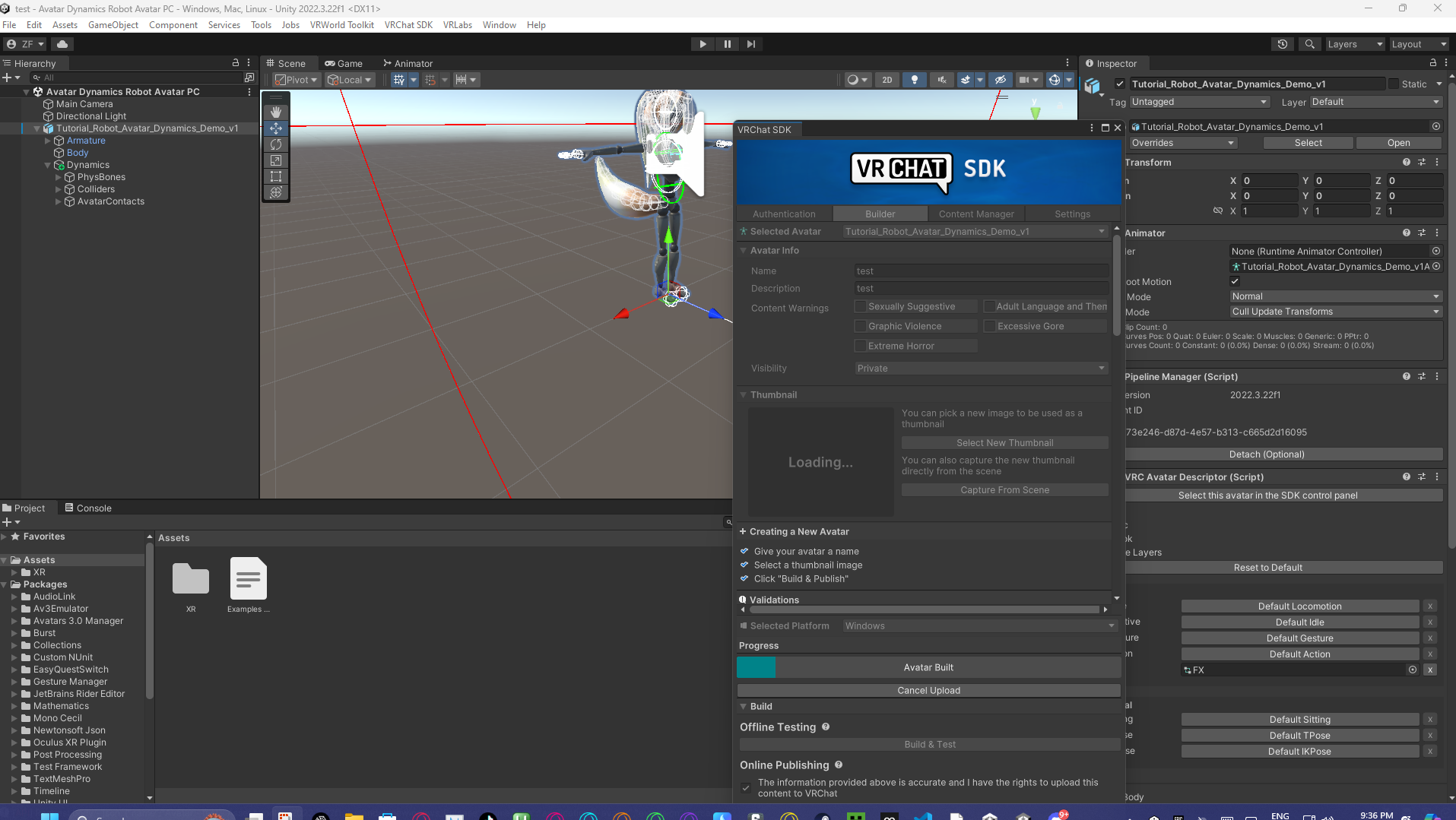Click Reset to Default button
The image size is (1456, 820).
1283,568
